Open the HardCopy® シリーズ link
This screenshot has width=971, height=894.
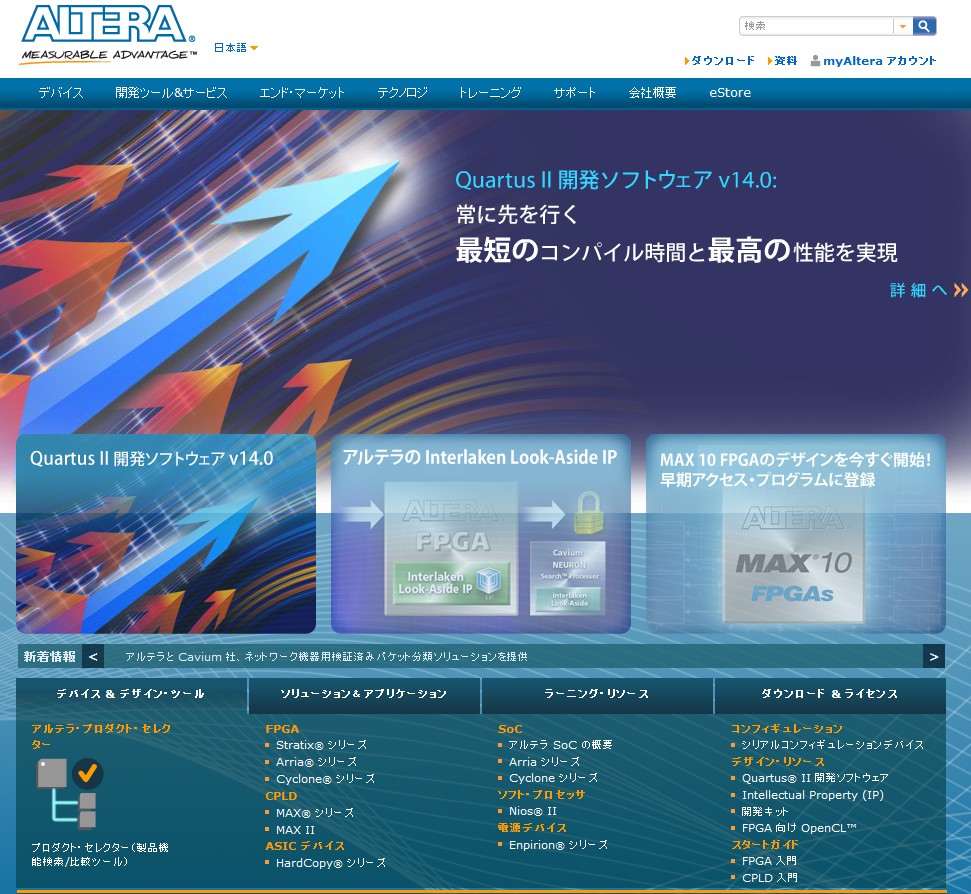tap(331, 862)
